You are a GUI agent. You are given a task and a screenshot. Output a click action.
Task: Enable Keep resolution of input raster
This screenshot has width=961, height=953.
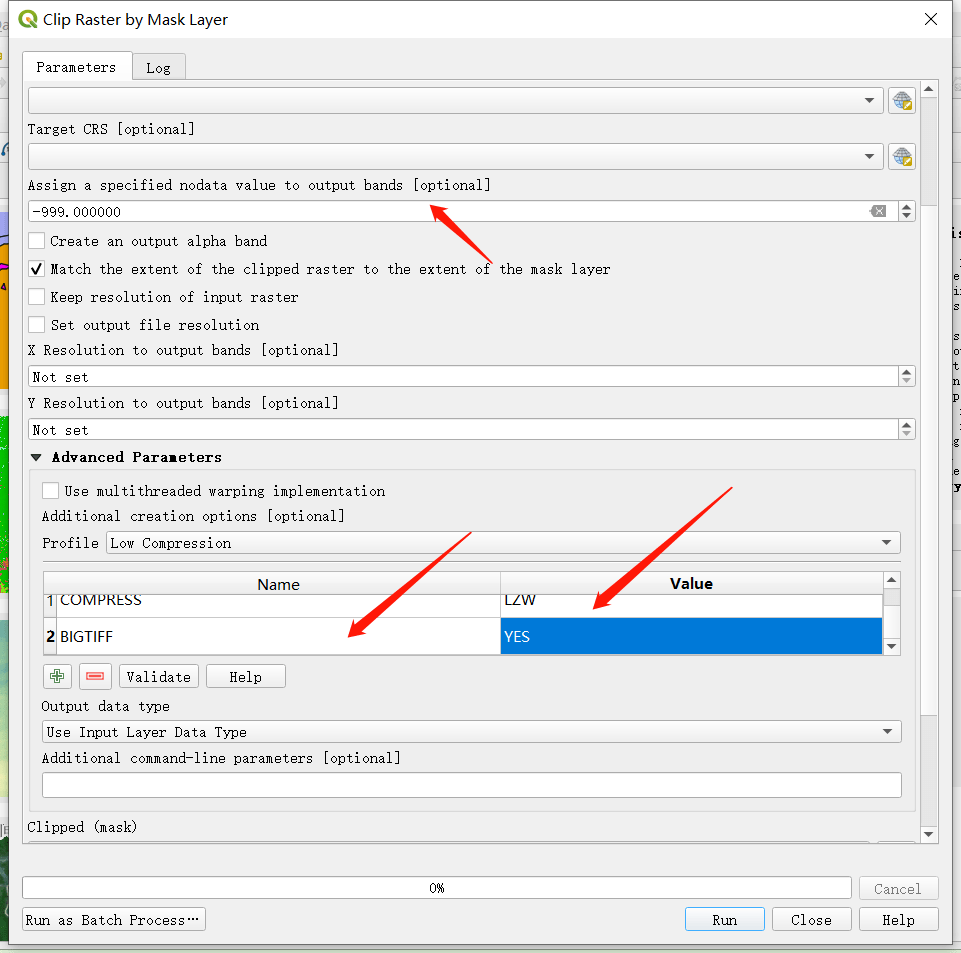pyautogui.click(x=37, y=297)
